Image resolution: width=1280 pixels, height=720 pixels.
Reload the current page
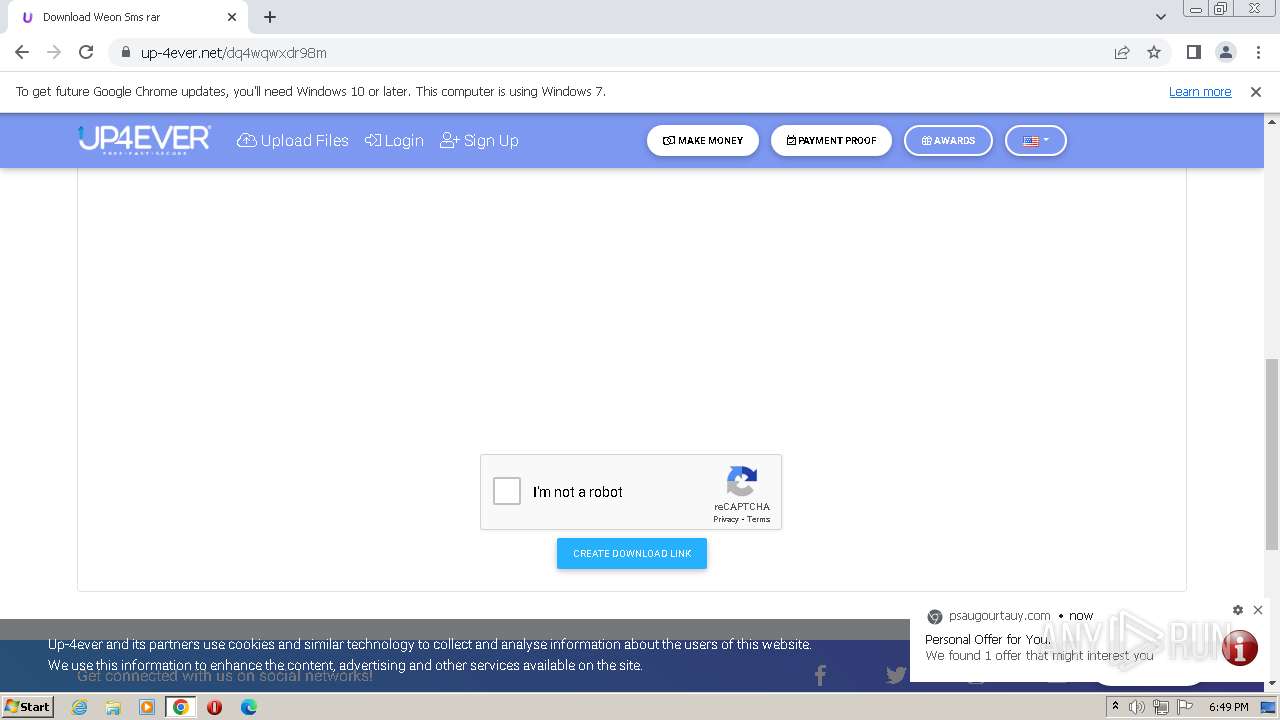coord(86,52)
